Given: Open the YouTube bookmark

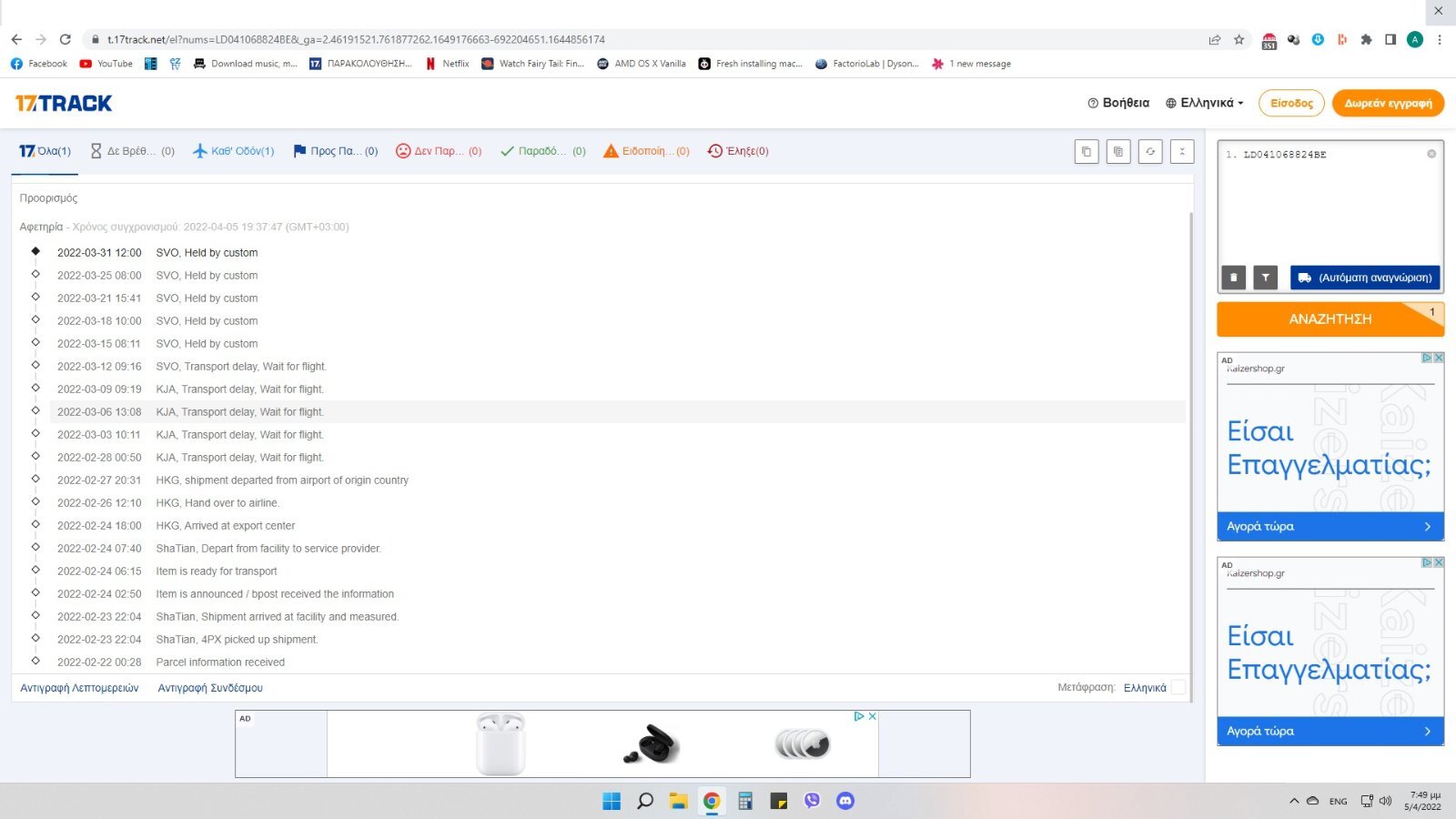Looking at the screenshot, I should tap(106, 64).
